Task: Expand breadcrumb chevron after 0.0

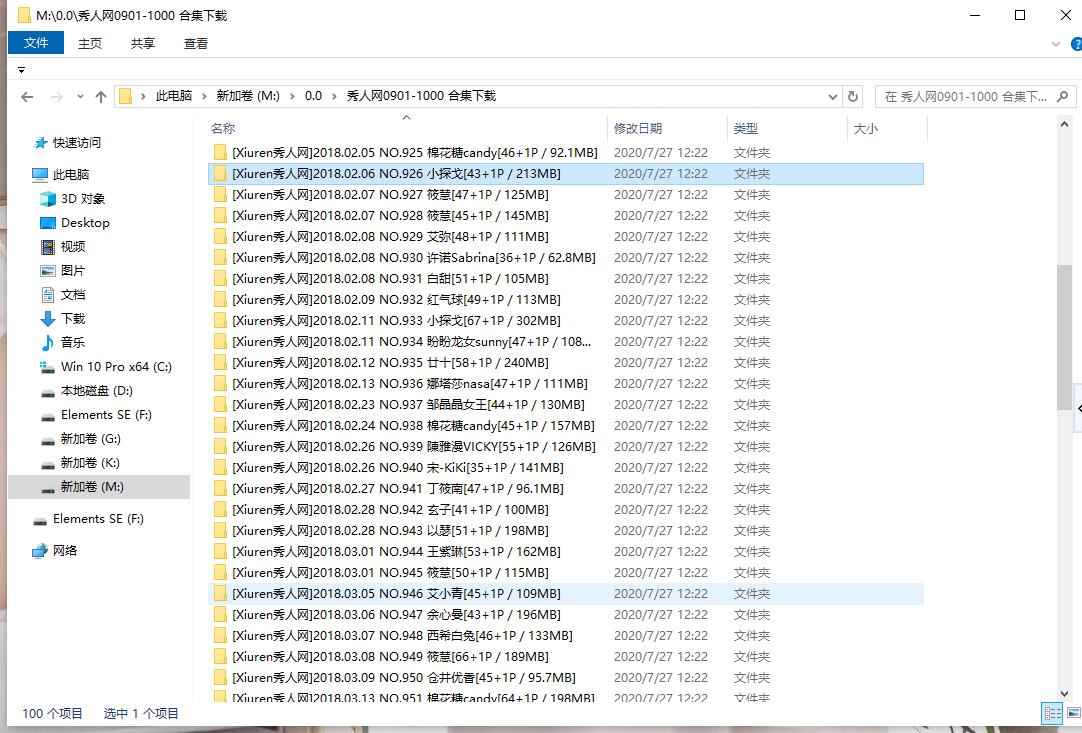Action: 334,96
